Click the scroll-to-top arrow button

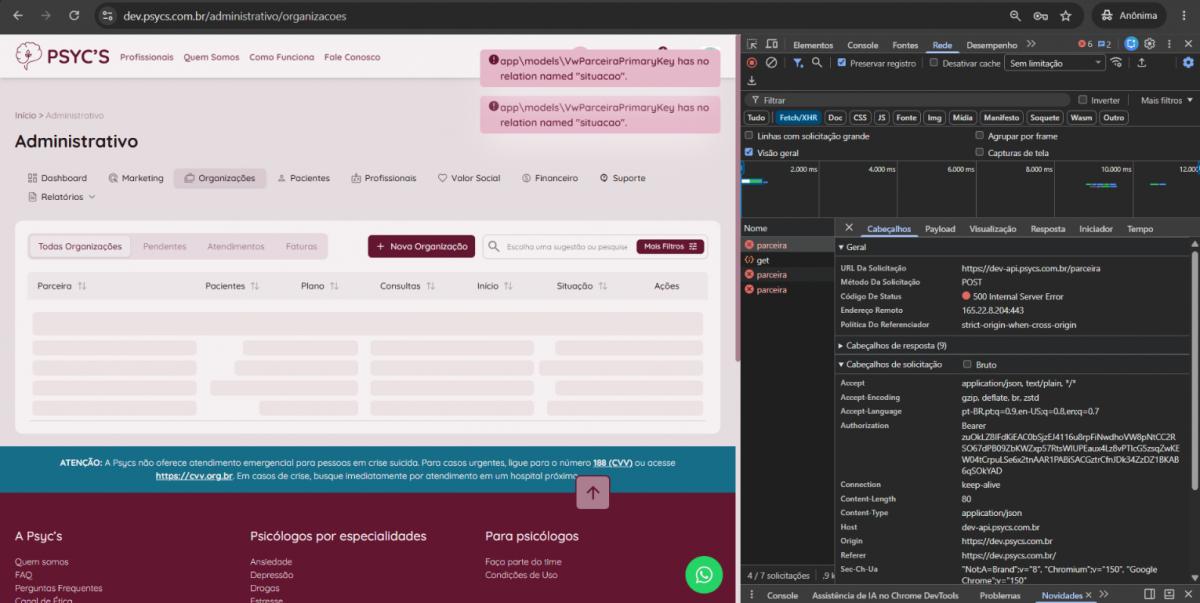593,492
